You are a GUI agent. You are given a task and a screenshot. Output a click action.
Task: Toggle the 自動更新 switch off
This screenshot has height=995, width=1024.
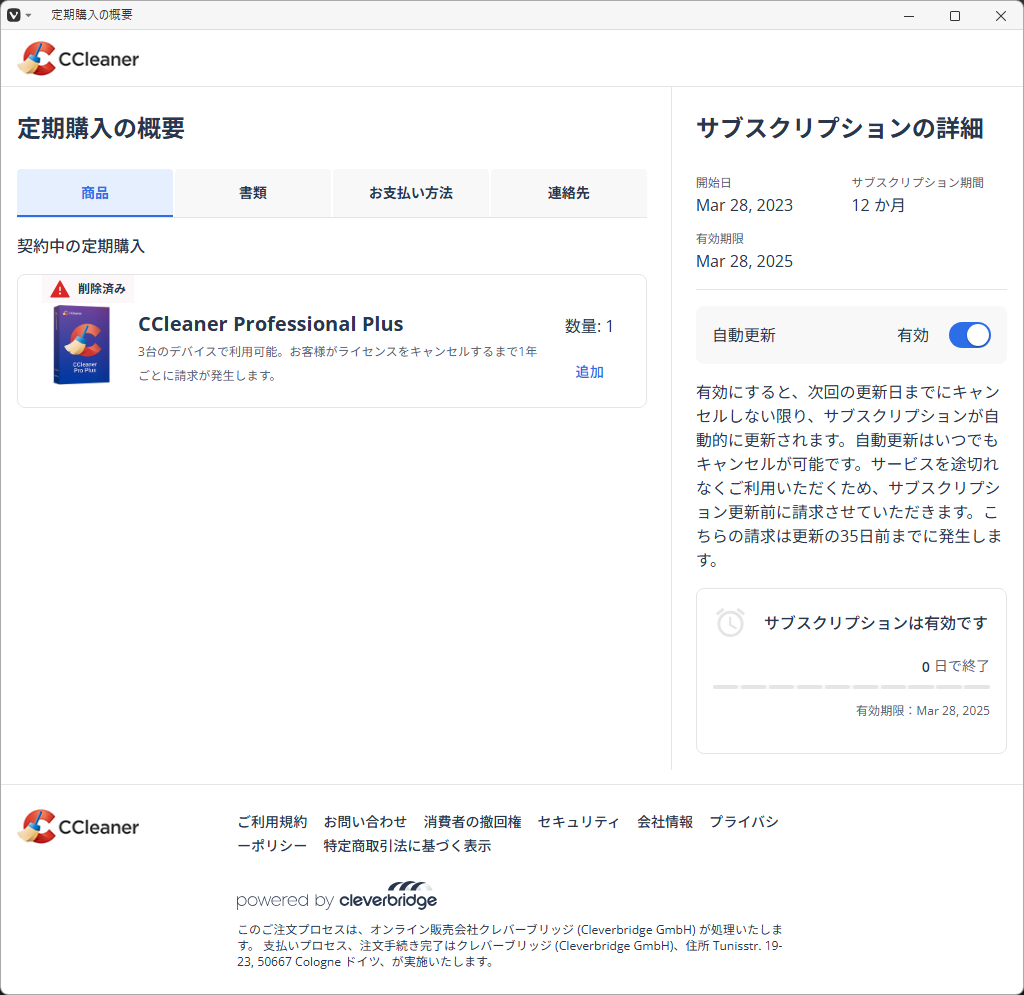(969, 335)
